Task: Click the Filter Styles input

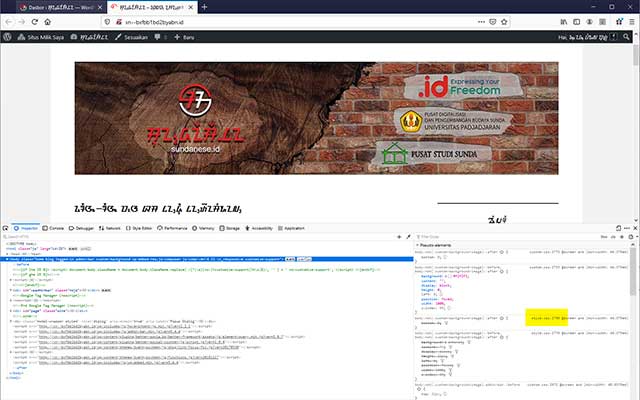Action: point(506,237)
